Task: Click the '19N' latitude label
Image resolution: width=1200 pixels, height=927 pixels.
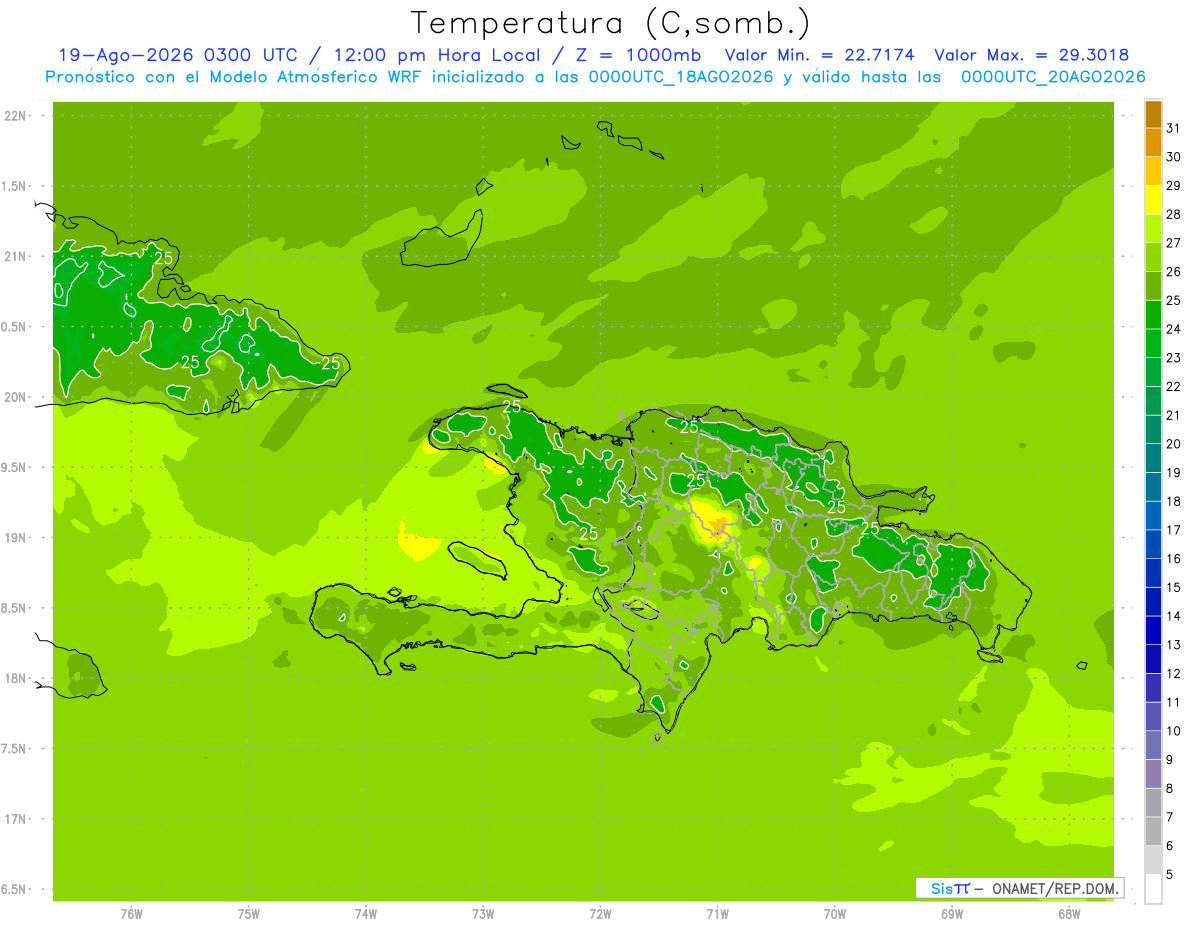Action: (15, 538)
